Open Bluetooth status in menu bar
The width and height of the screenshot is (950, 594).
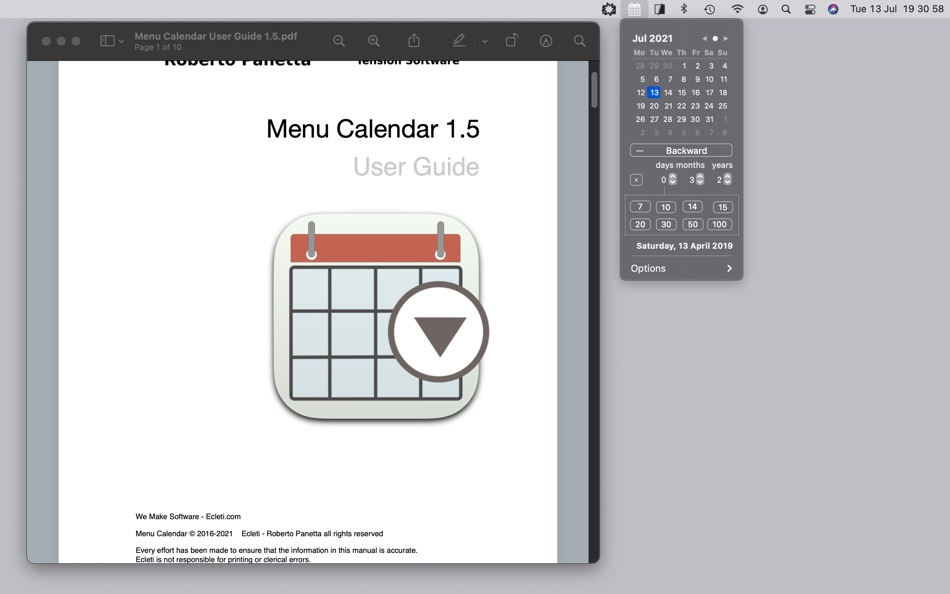pos(684,9)
